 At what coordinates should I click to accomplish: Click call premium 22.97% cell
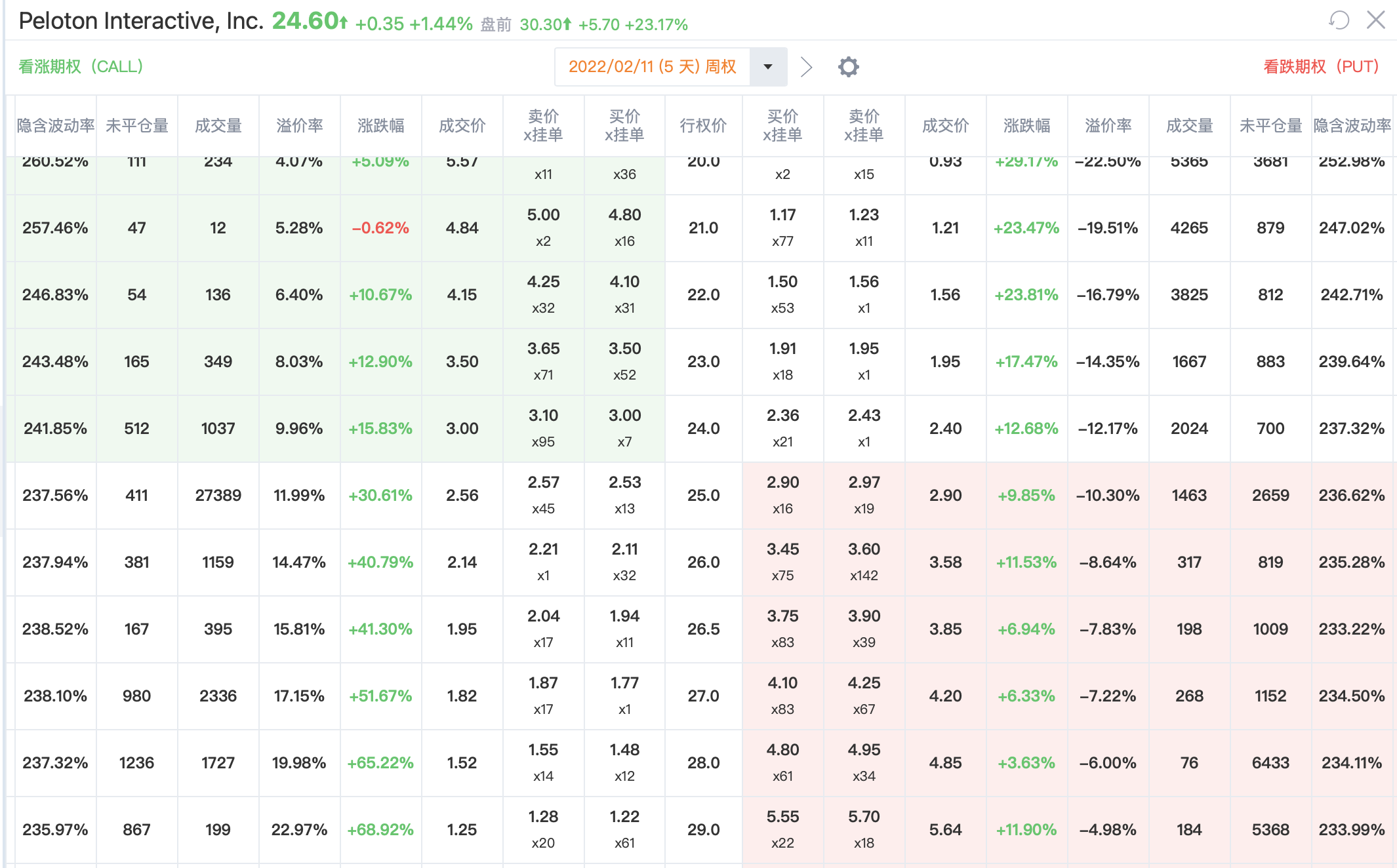tap(299, 829)
